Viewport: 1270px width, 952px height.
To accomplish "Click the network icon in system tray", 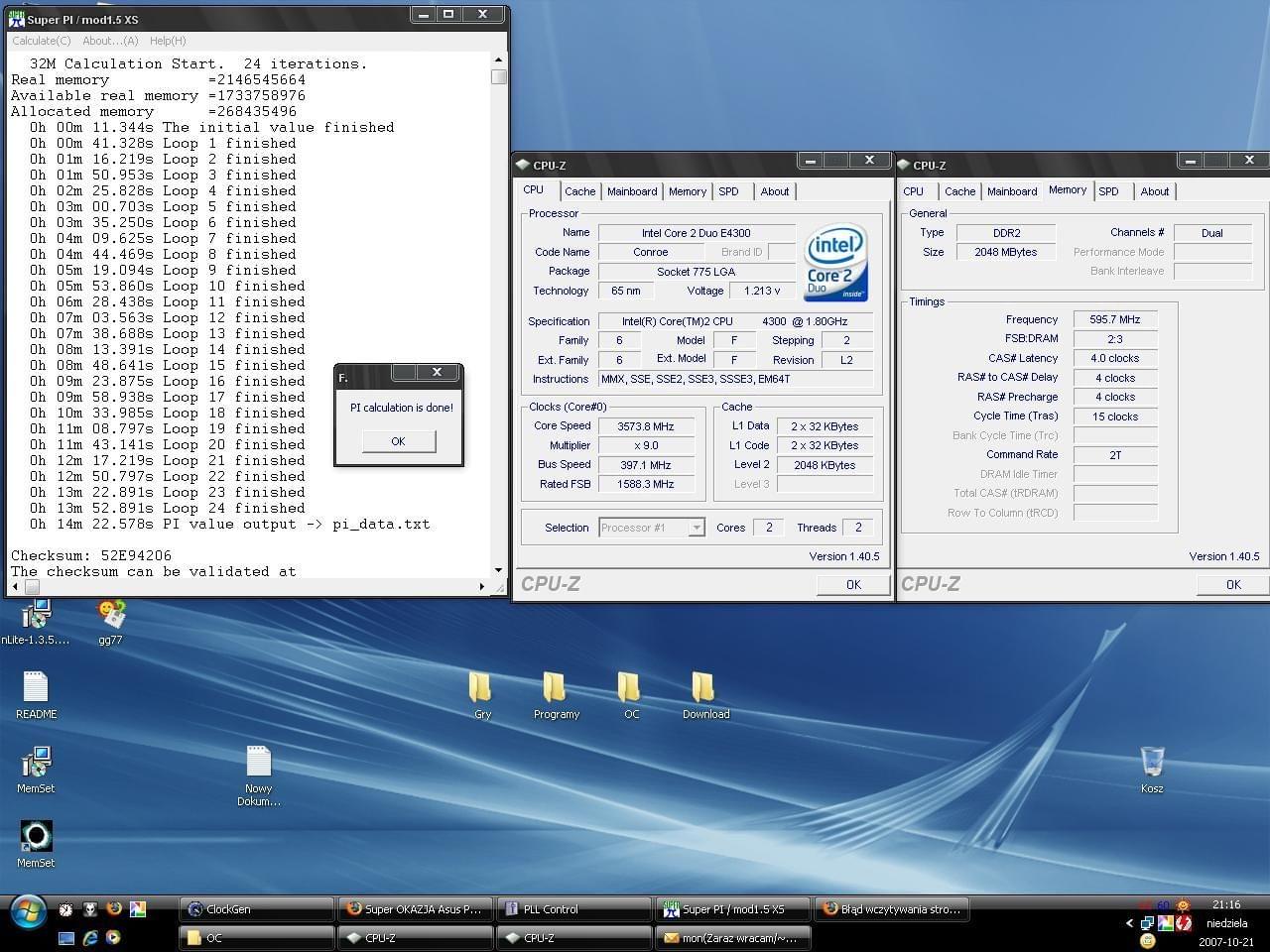I will point(1147,923).
